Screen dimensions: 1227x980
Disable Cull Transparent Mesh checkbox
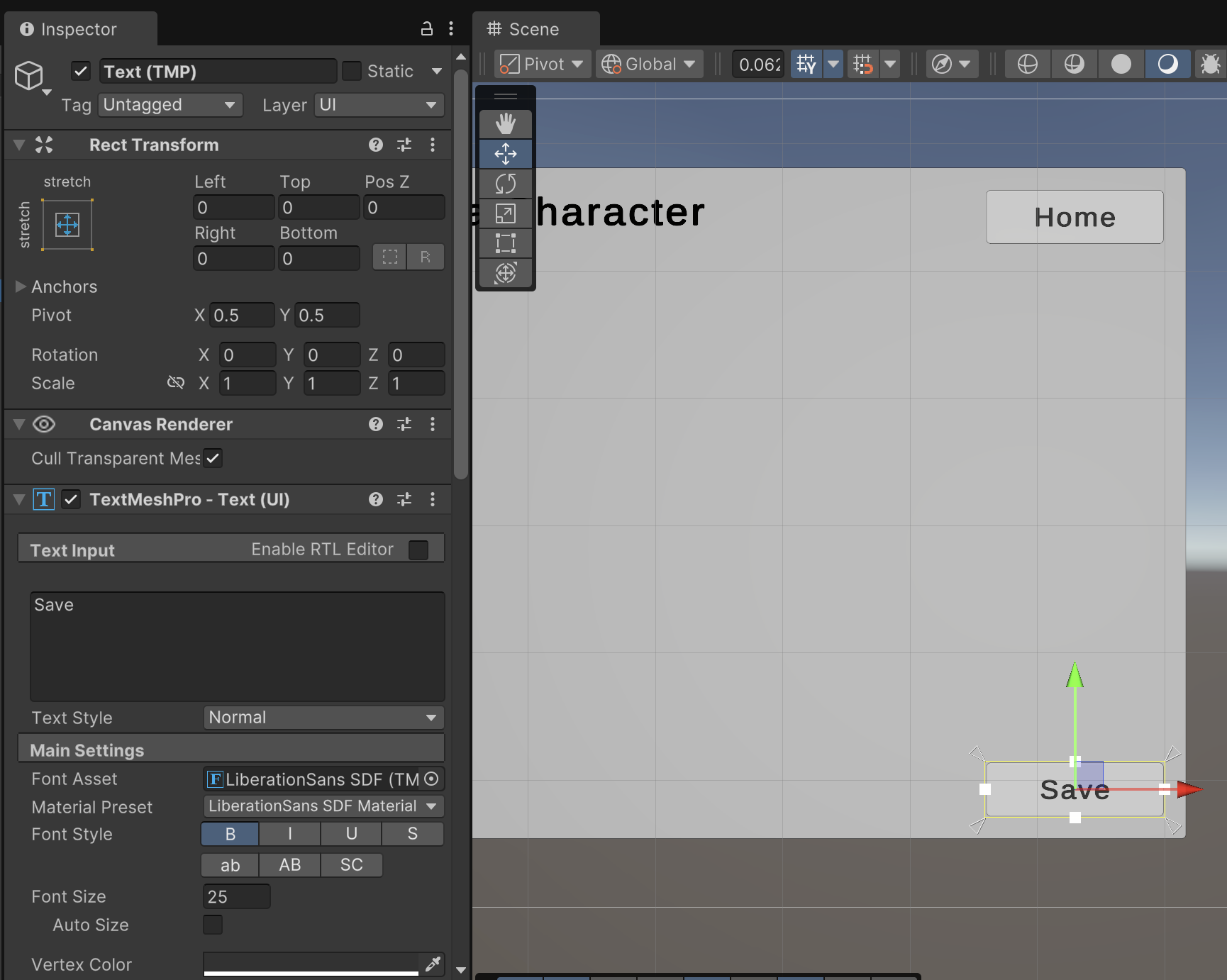[213, 458]
